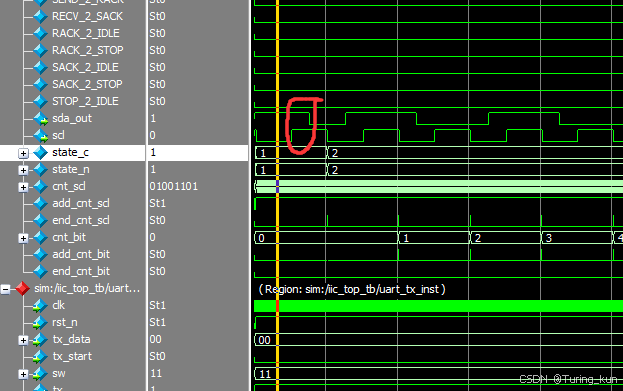
Task: Click the clk input signal icon
Action: point(40,306)
